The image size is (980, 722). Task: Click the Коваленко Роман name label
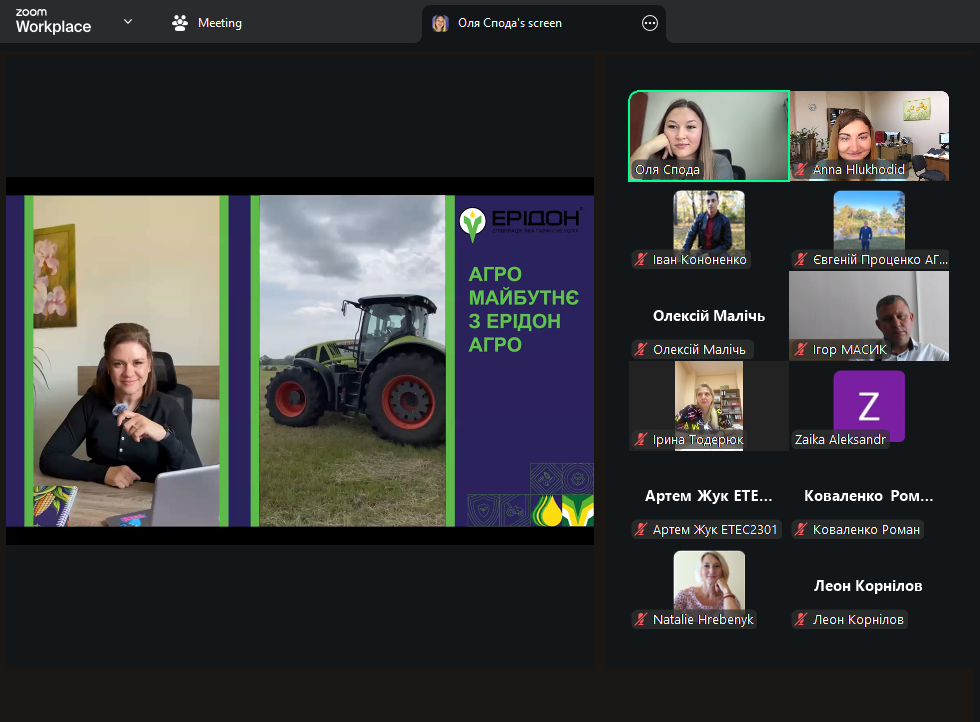pos(866,530)
